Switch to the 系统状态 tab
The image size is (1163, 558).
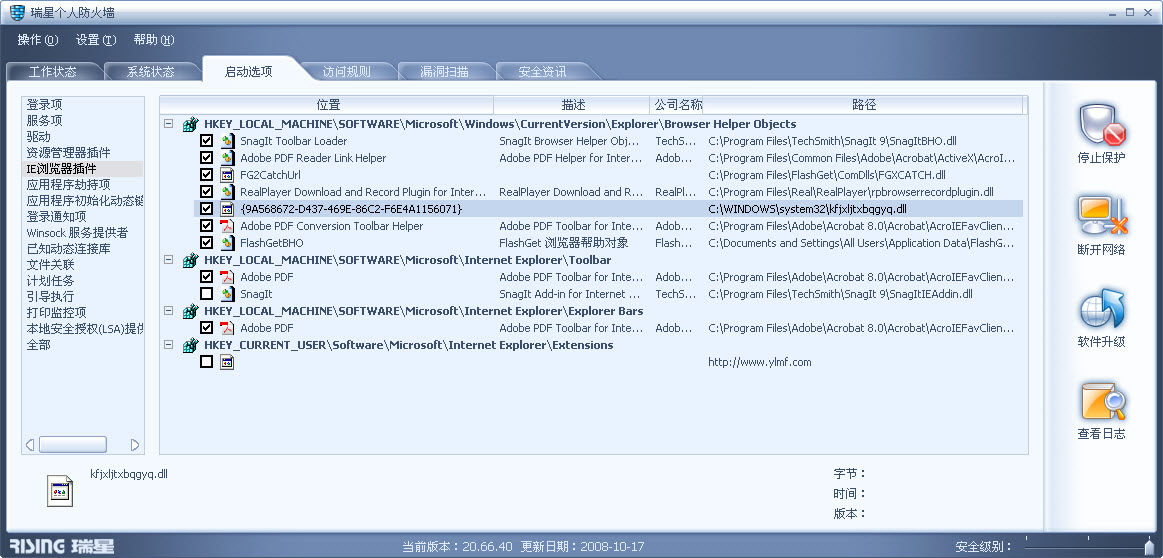[151, 72]
